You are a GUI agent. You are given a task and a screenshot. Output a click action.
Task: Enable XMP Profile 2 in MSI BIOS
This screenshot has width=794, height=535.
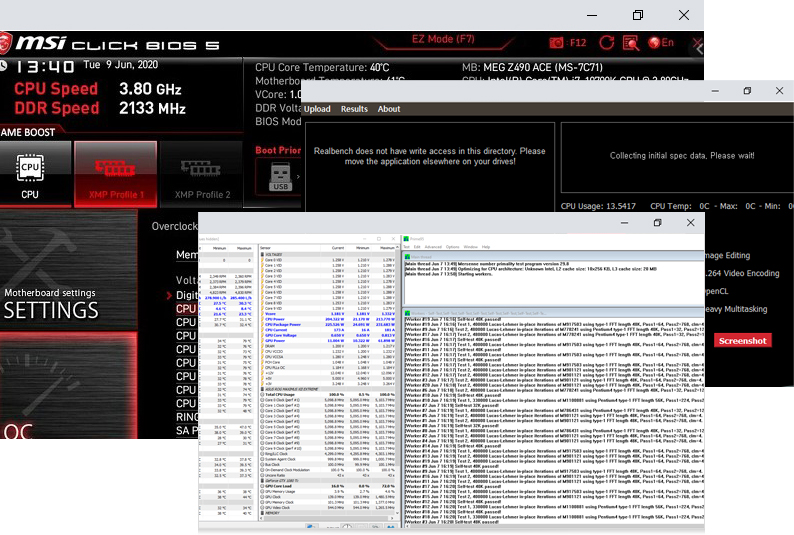coord(201,175)
